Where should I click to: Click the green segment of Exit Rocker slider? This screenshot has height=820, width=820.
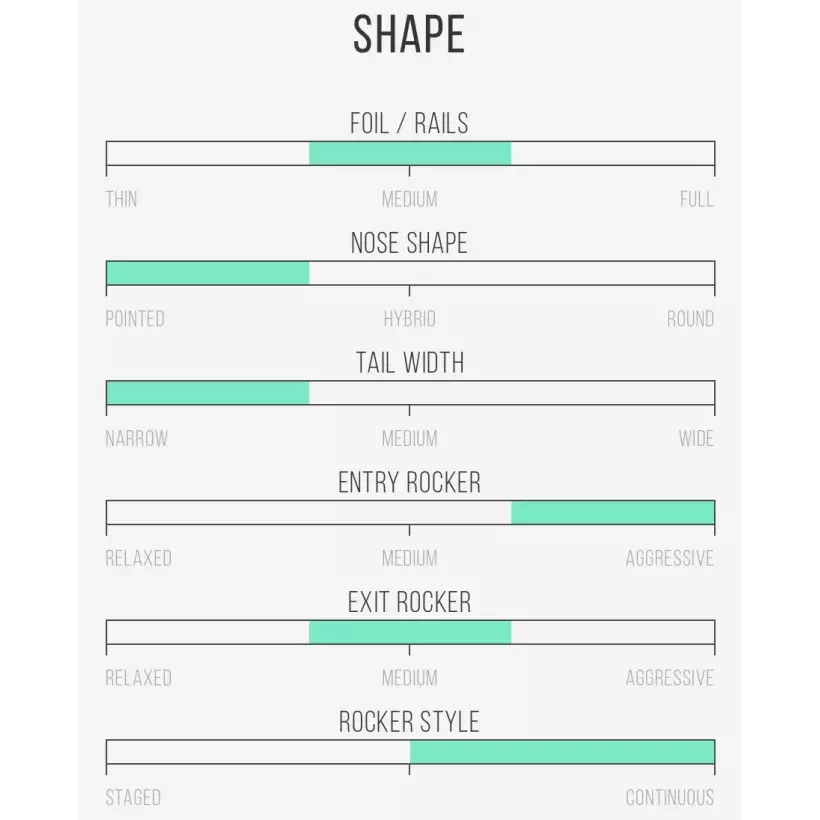pos(410,632)
